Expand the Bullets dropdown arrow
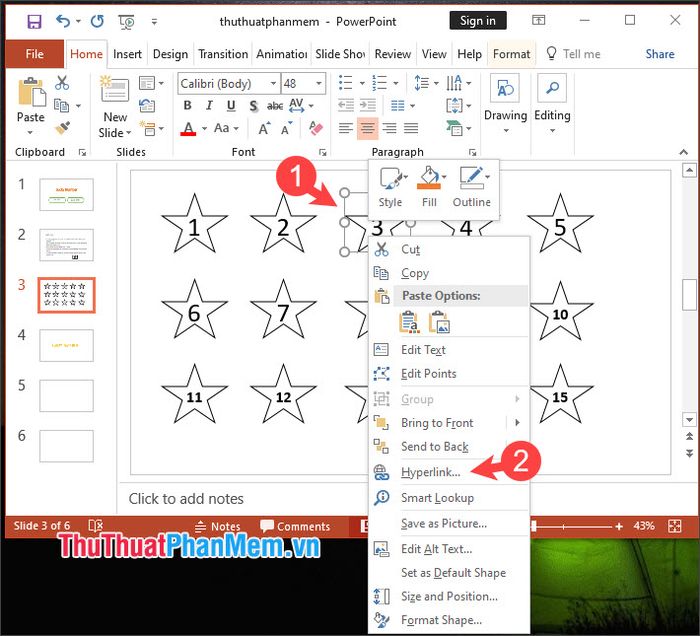This screenshot has height=636, width=700. [x=362, y=83]
